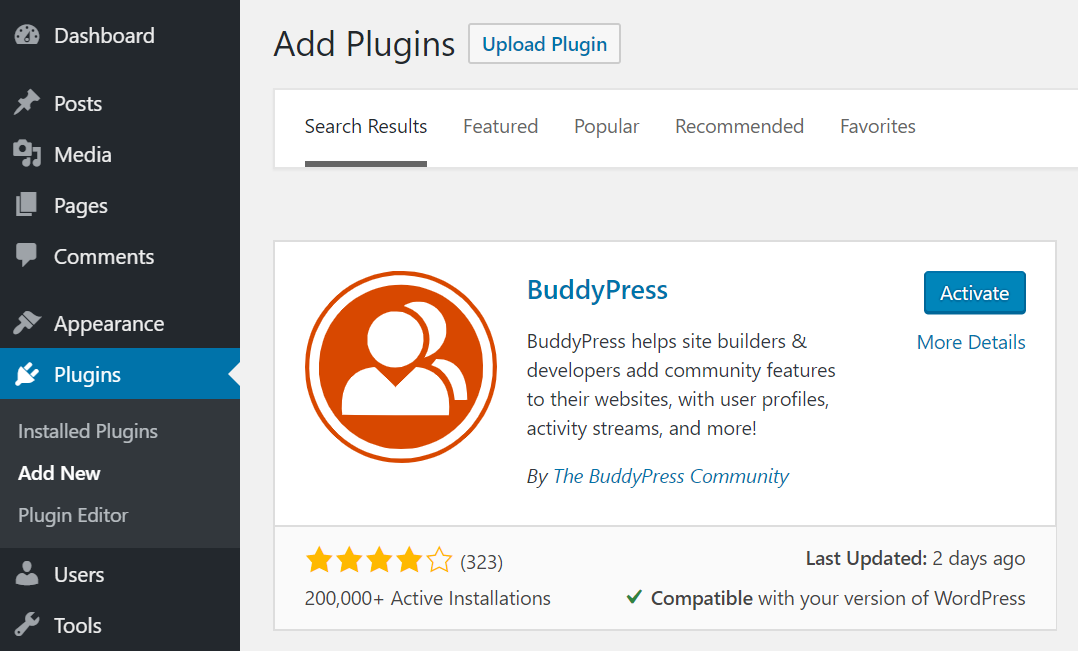Select the Posts pushpin icon
This screenshot has width=1078, height=651.
(x=26, y=103)
